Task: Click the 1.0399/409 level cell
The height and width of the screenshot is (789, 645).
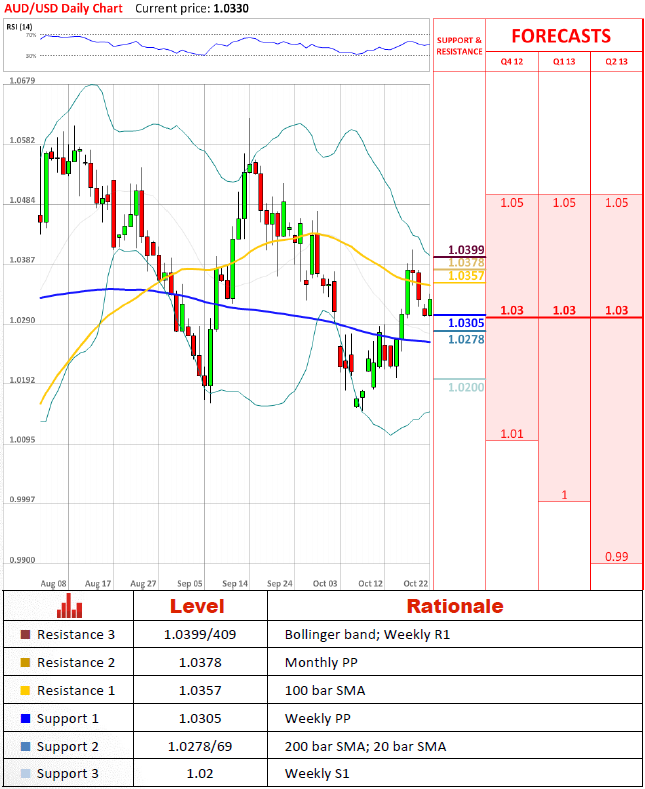Action: tap(200, 635)
